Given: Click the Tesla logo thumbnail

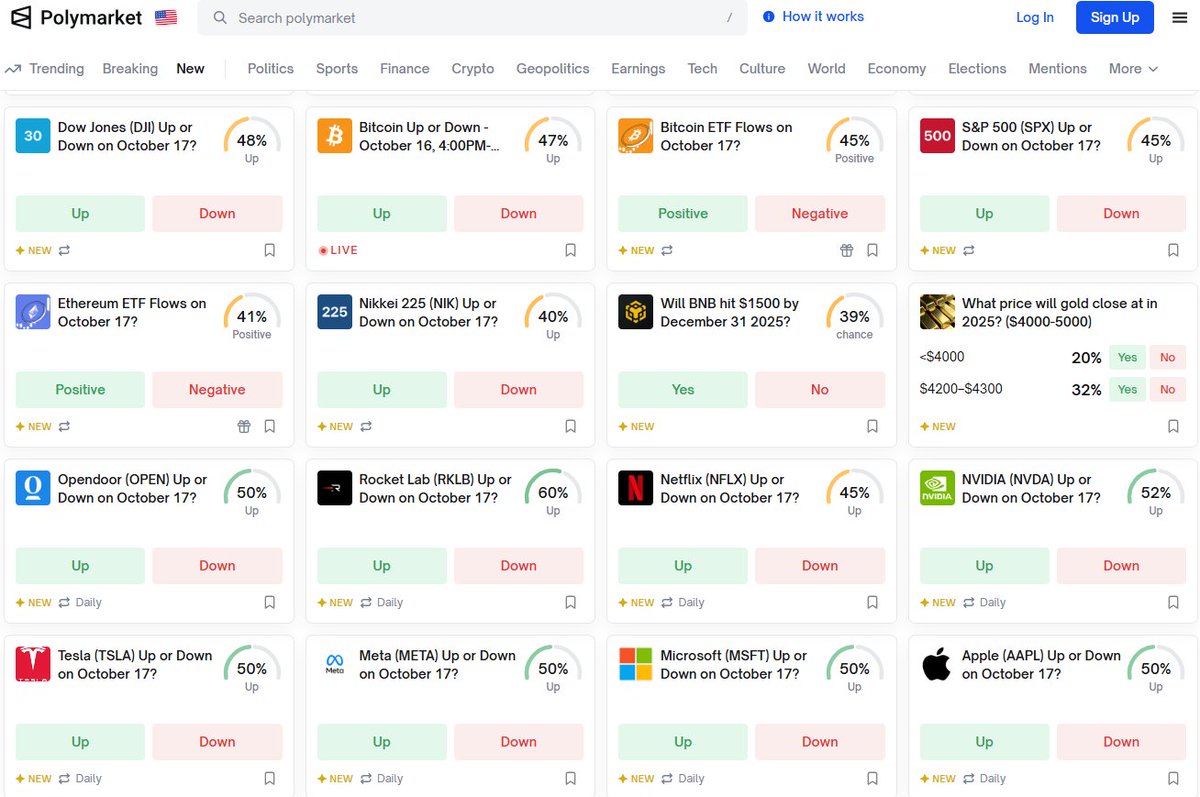Looking at the screenshot, I should pos(33,664).
